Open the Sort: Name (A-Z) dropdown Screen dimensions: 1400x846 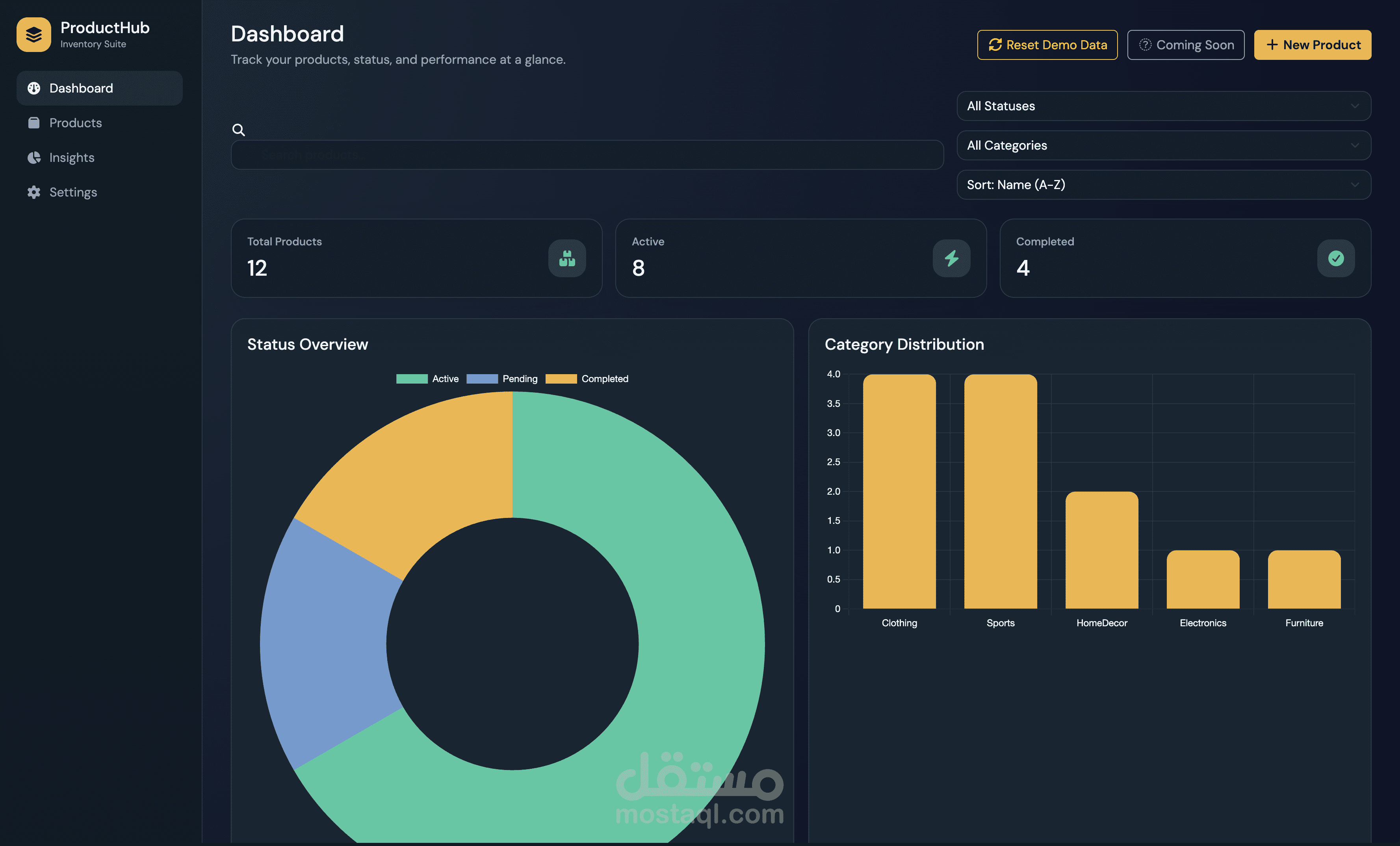coord(1163,184)
